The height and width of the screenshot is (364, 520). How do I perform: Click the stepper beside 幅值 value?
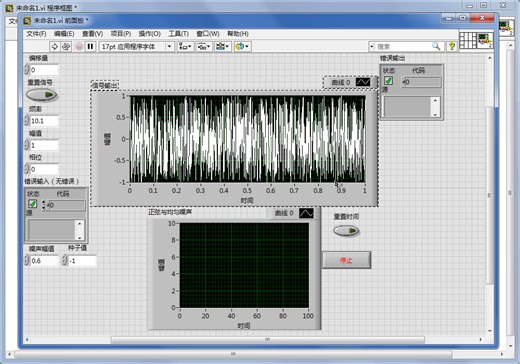coord(27,145)
